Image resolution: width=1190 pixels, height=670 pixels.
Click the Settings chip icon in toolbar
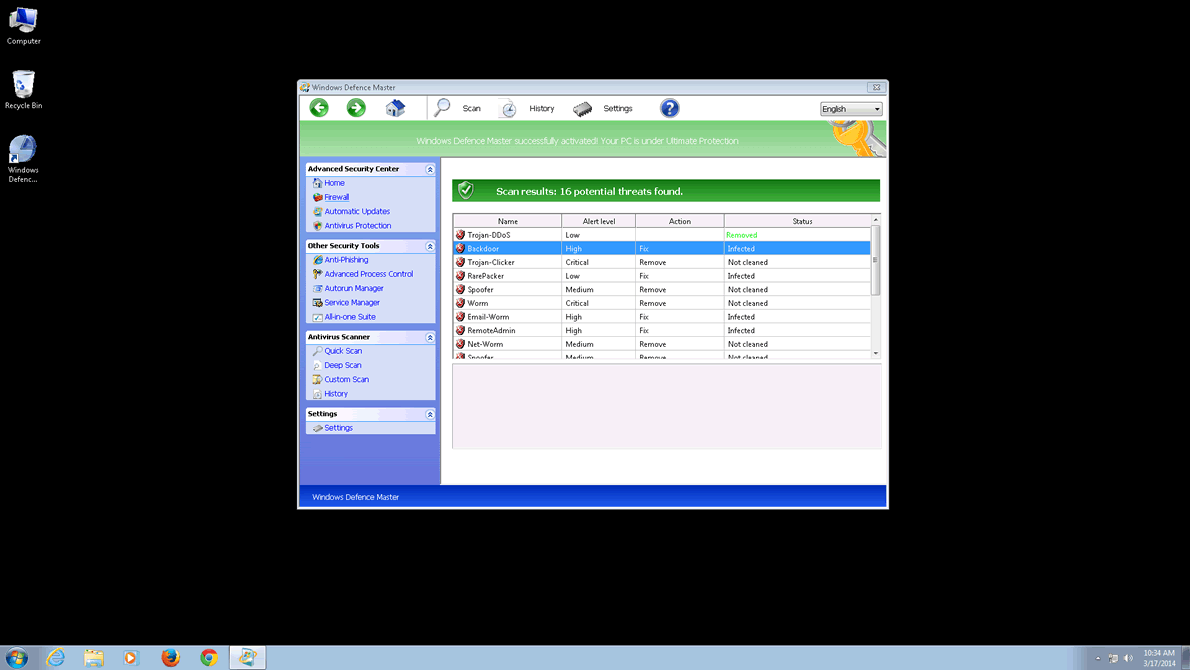point(582,109)
